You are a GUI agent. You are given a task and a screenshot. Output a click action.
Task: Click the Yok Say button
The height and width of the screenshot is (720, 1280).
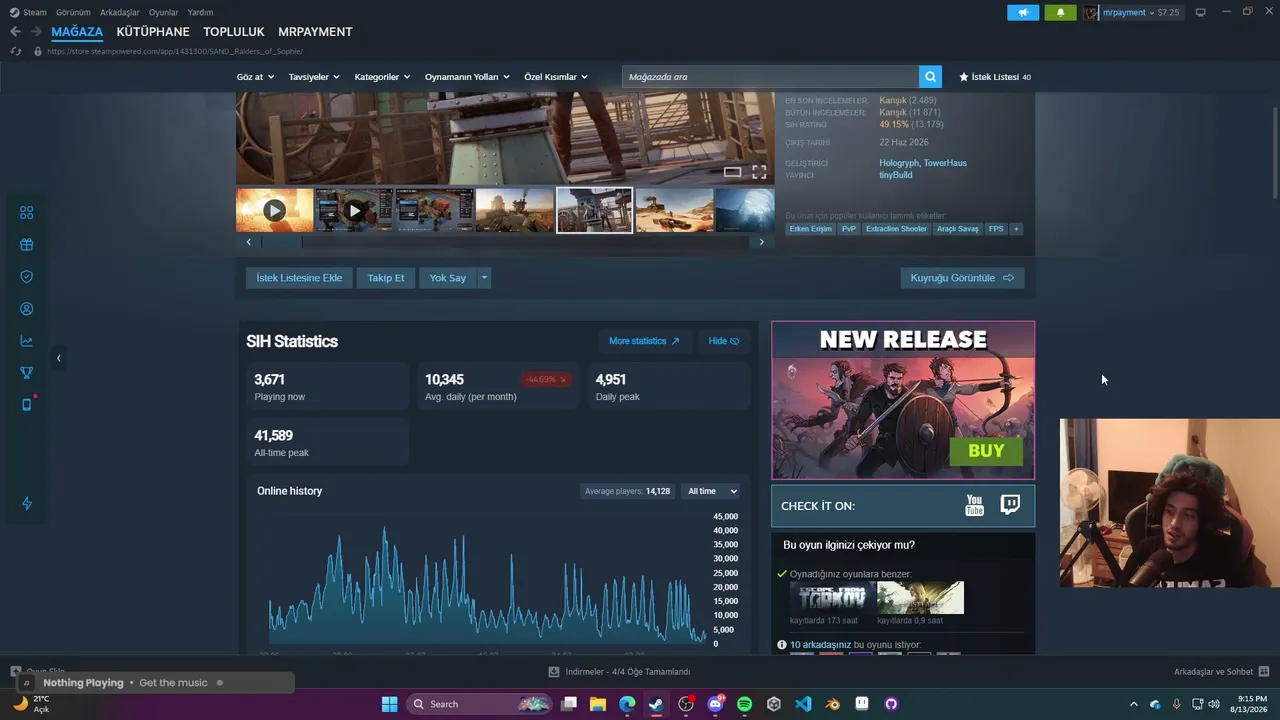pyautogui.click(x=448, y=278)
